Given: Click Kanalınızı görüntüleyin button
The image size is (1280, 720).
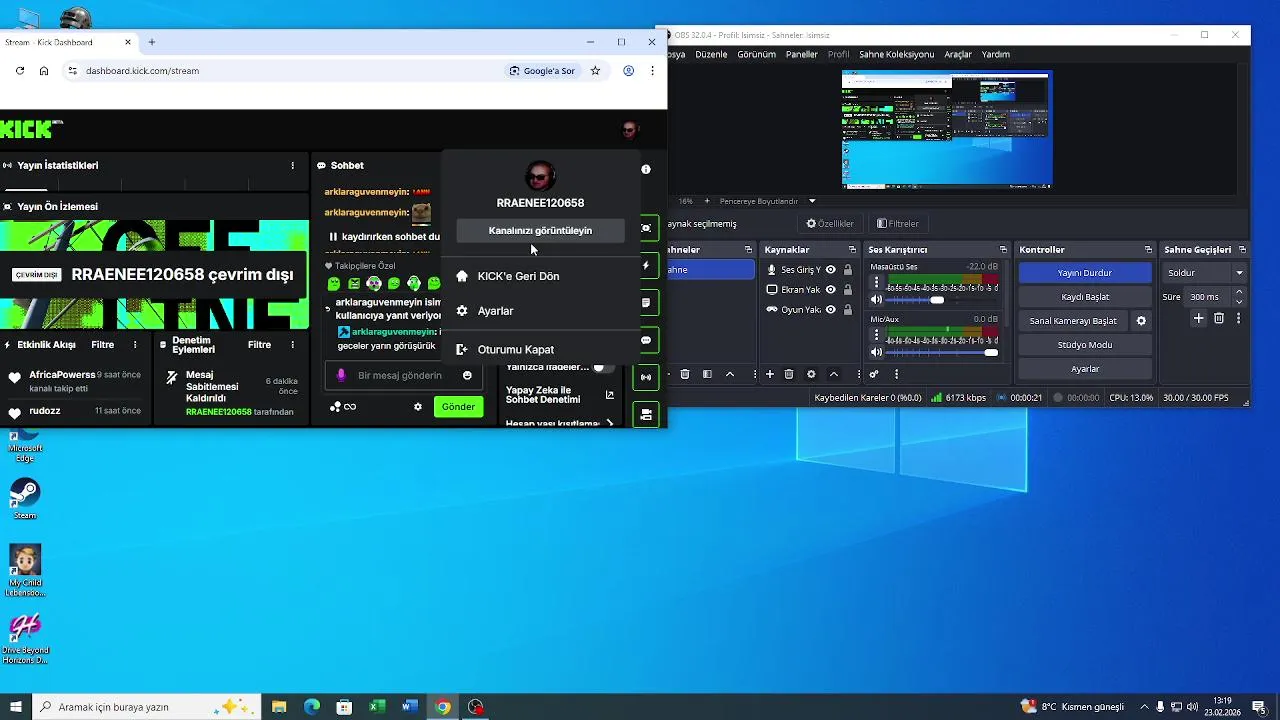Looking at the screenshot, I should 540,231.
